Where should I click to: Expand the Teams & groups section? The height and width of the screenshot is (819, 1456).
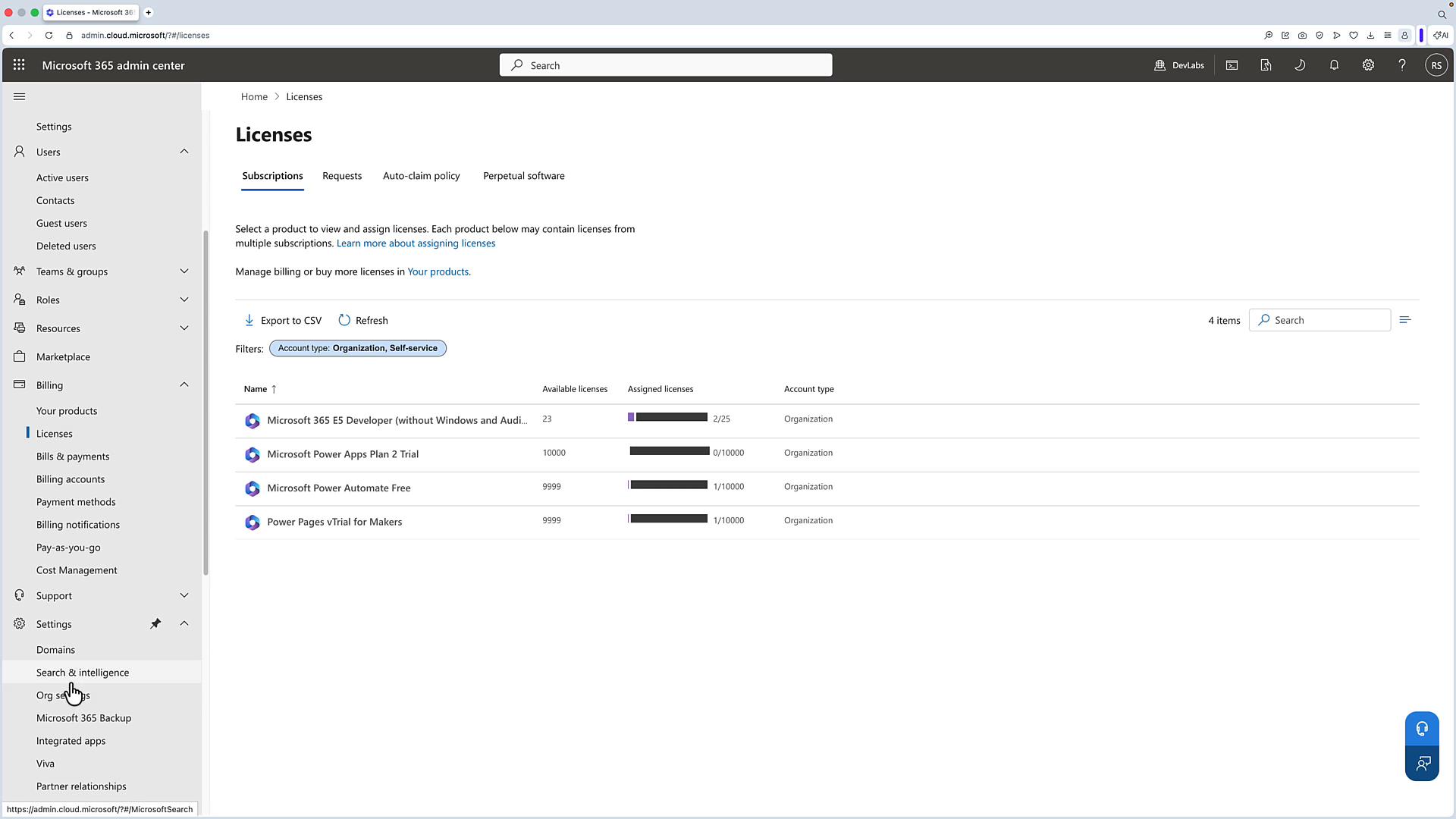(184, 271)
